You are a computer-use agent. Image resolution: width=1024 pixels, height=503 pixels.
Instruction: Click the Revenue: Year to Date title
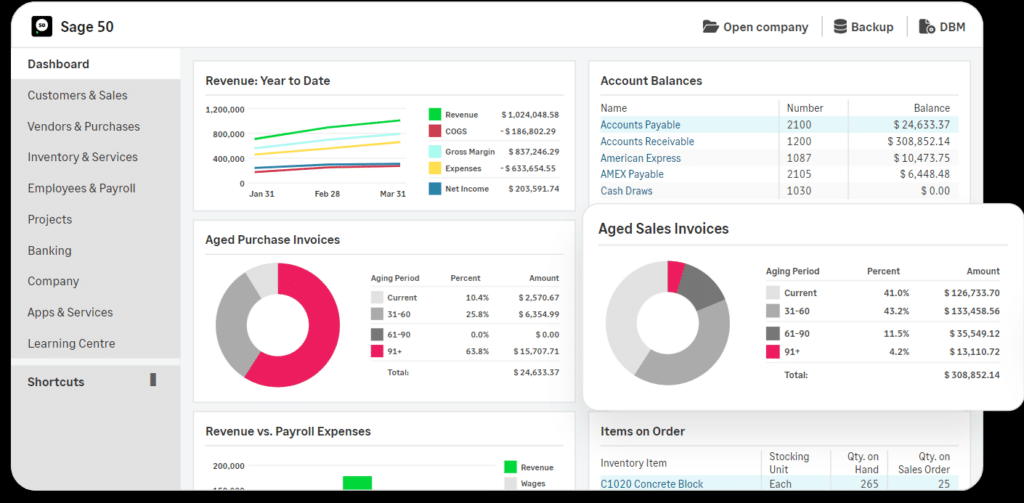[268, 81]
